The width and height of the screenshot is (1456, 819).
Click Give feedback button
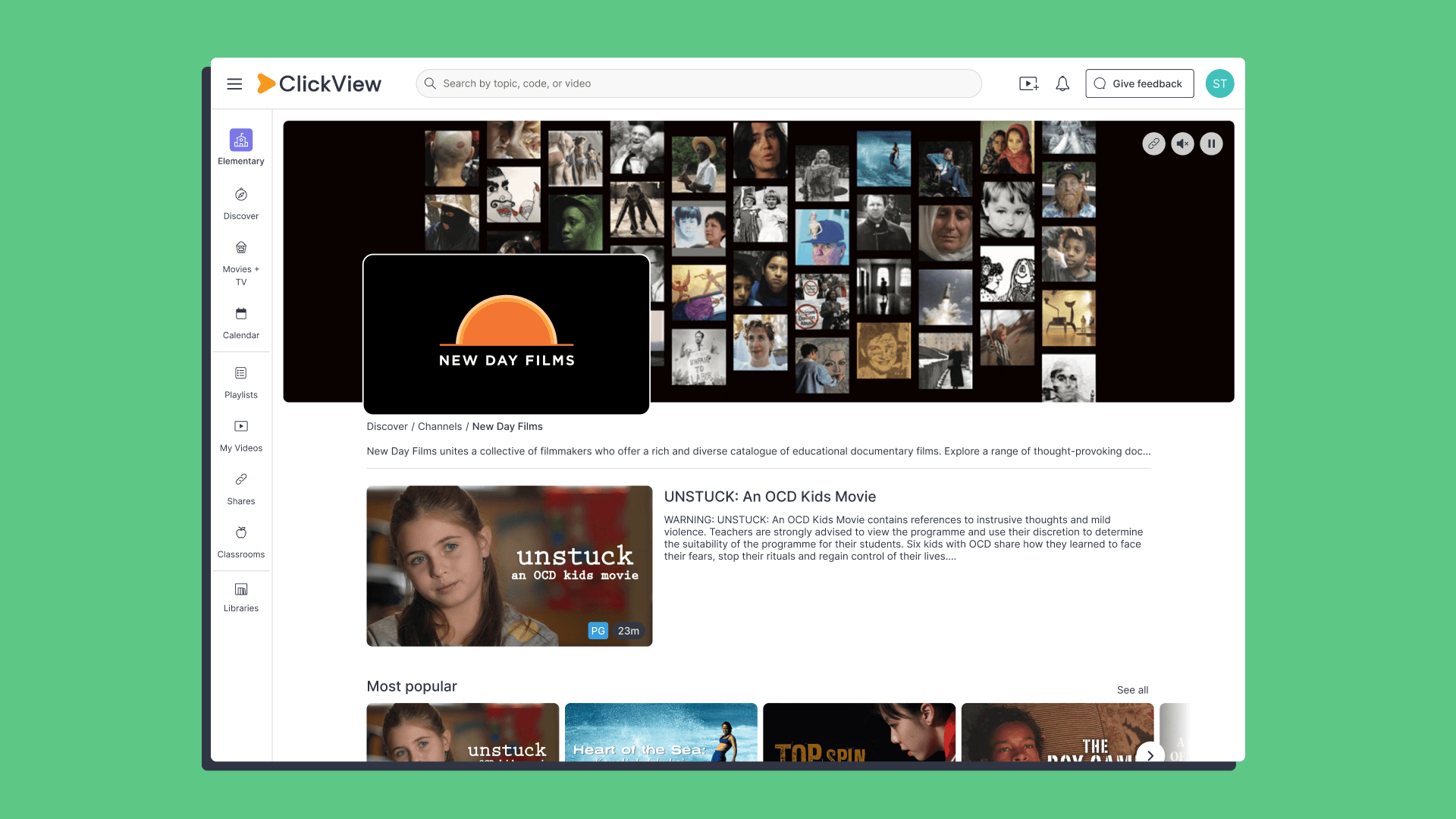pos(1139,83)
